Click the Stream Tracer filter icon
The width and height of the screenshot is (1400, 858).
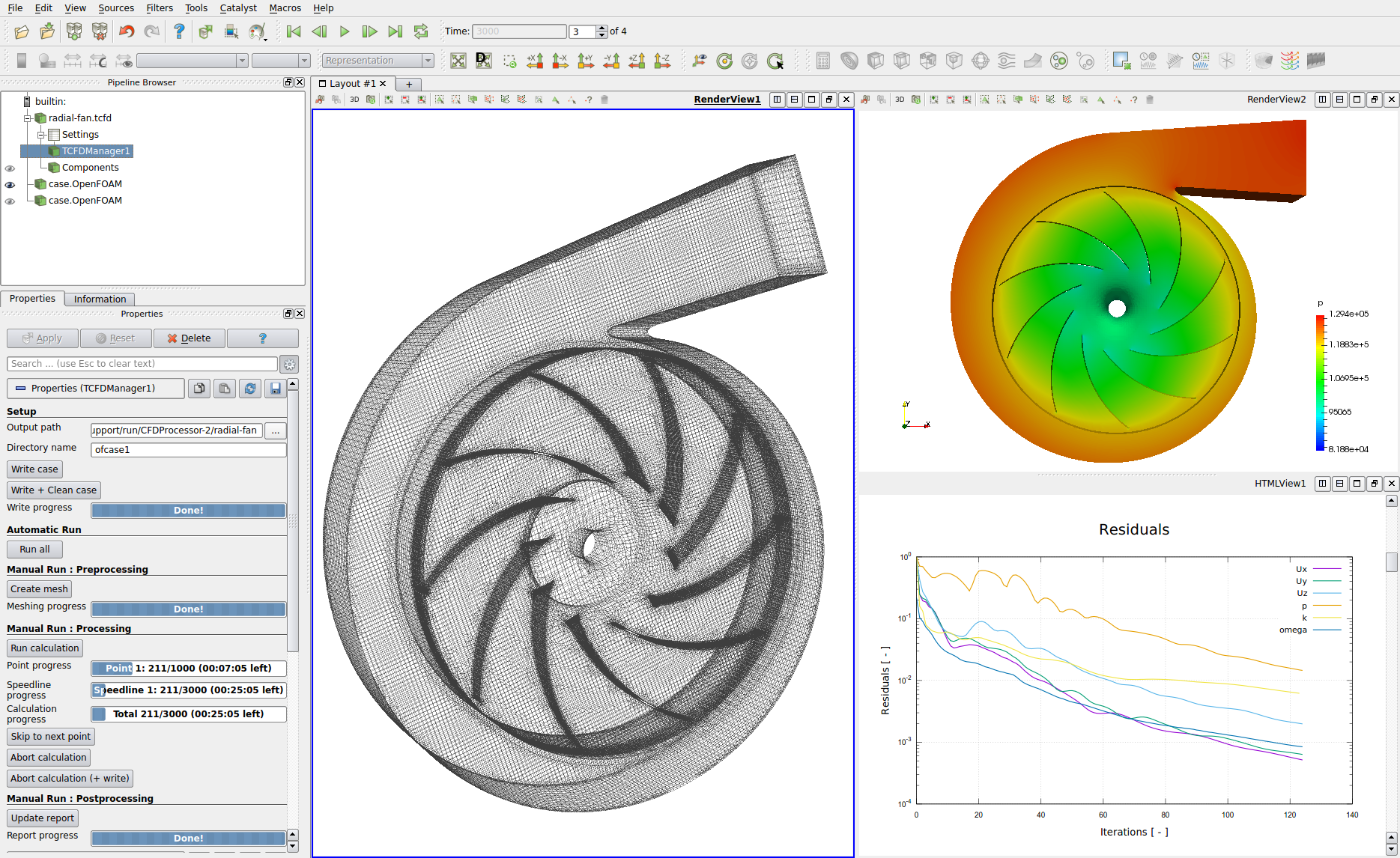[x=1006, y=61]
